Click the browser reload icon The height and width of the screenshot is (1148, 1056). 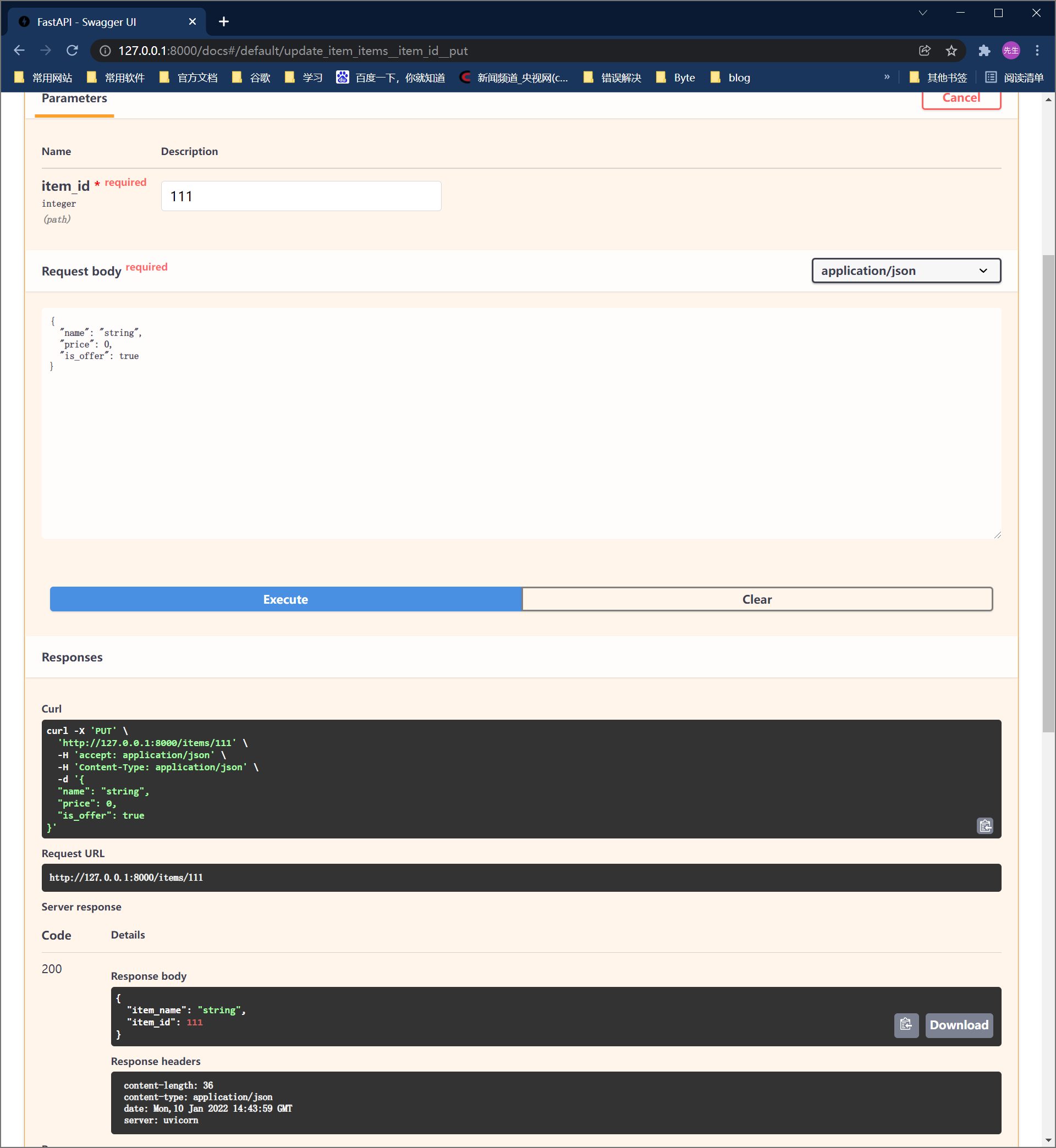coord(73,51)
